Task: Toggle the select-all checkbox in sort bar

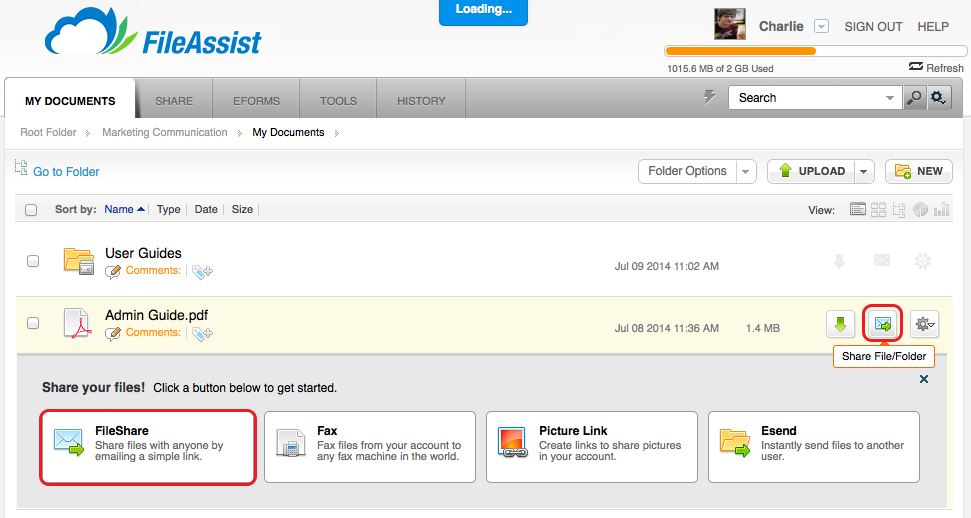Action: pyautogui.click(x=31, y=210)
